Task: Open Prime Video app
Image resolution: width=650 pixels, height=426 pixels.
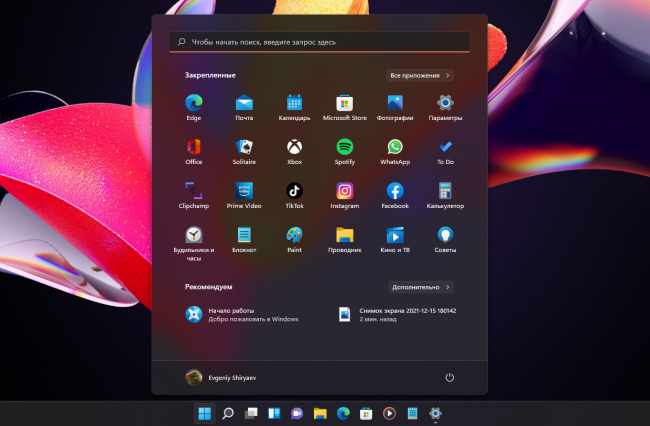Action: coord(244,196)
